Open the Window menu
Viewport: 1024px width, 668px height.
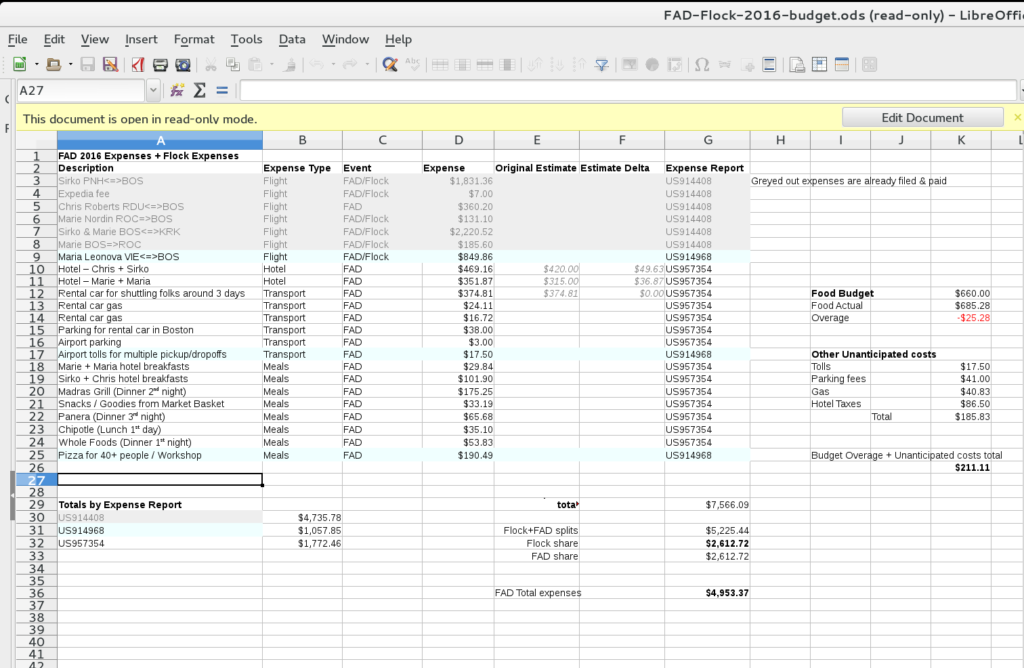coord(345,39)
